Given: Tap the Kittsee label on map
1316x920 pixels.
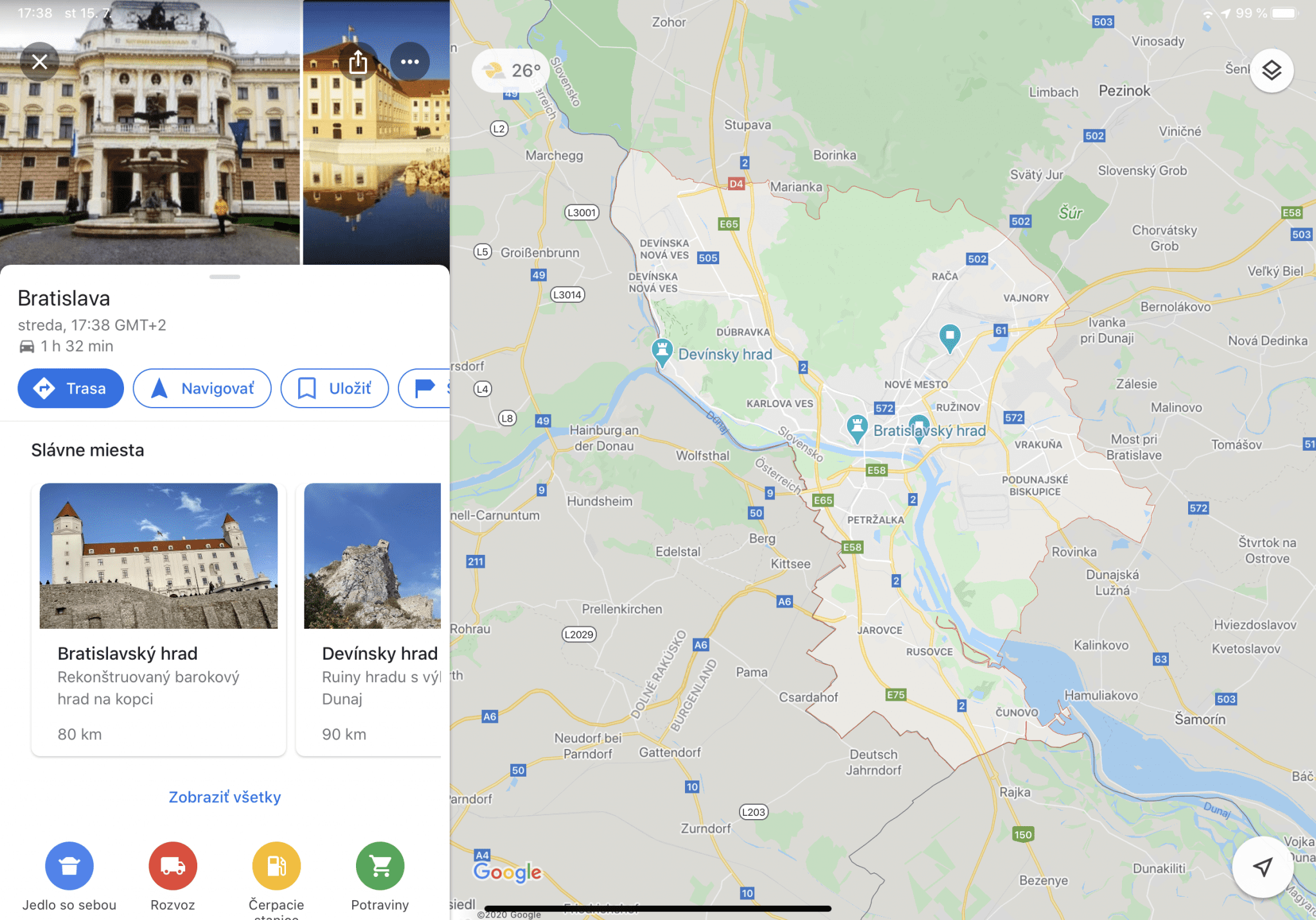Looking at the screenshot, I should 790,564.
